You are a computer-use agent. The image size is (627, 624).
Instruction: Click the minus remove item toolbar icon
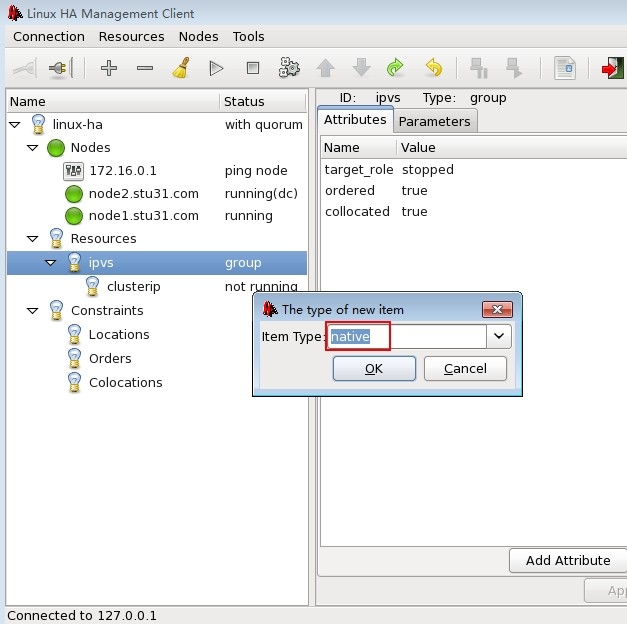click(x=145, y=68)
